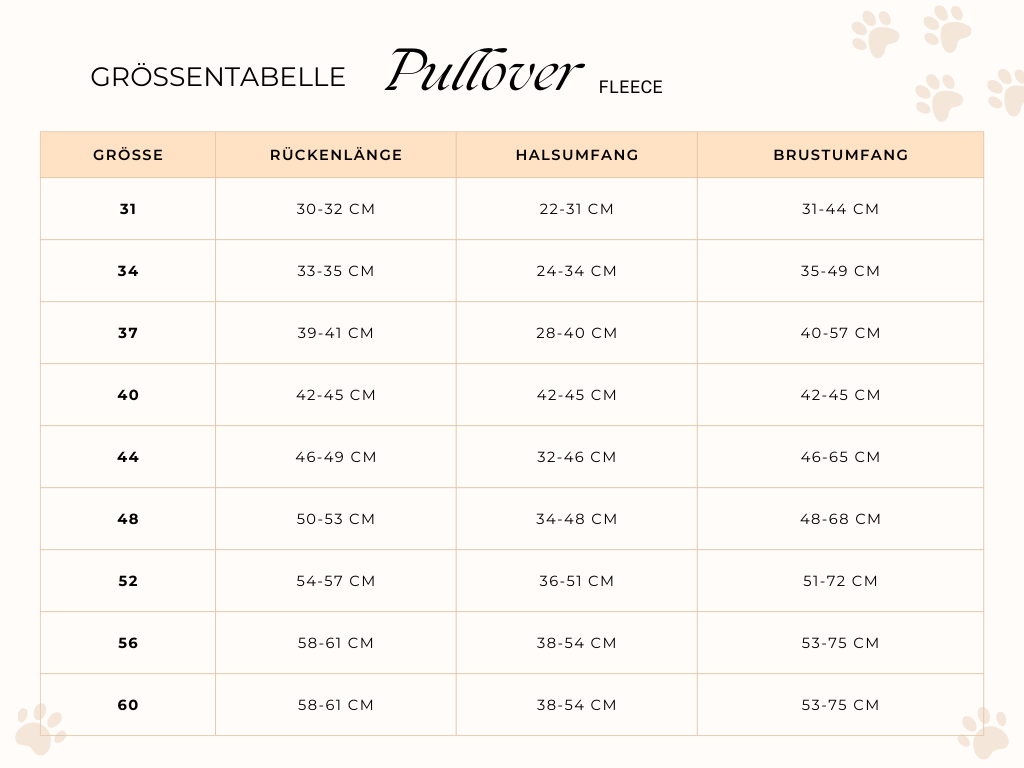
Task: Click the FLEECE label beside the title
Action: 630,87
